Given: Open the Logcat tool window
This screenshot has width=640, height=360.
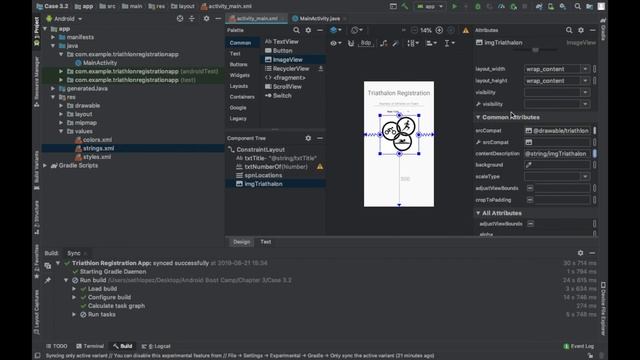Looking at the screenshot, I should tap(156, 346).
